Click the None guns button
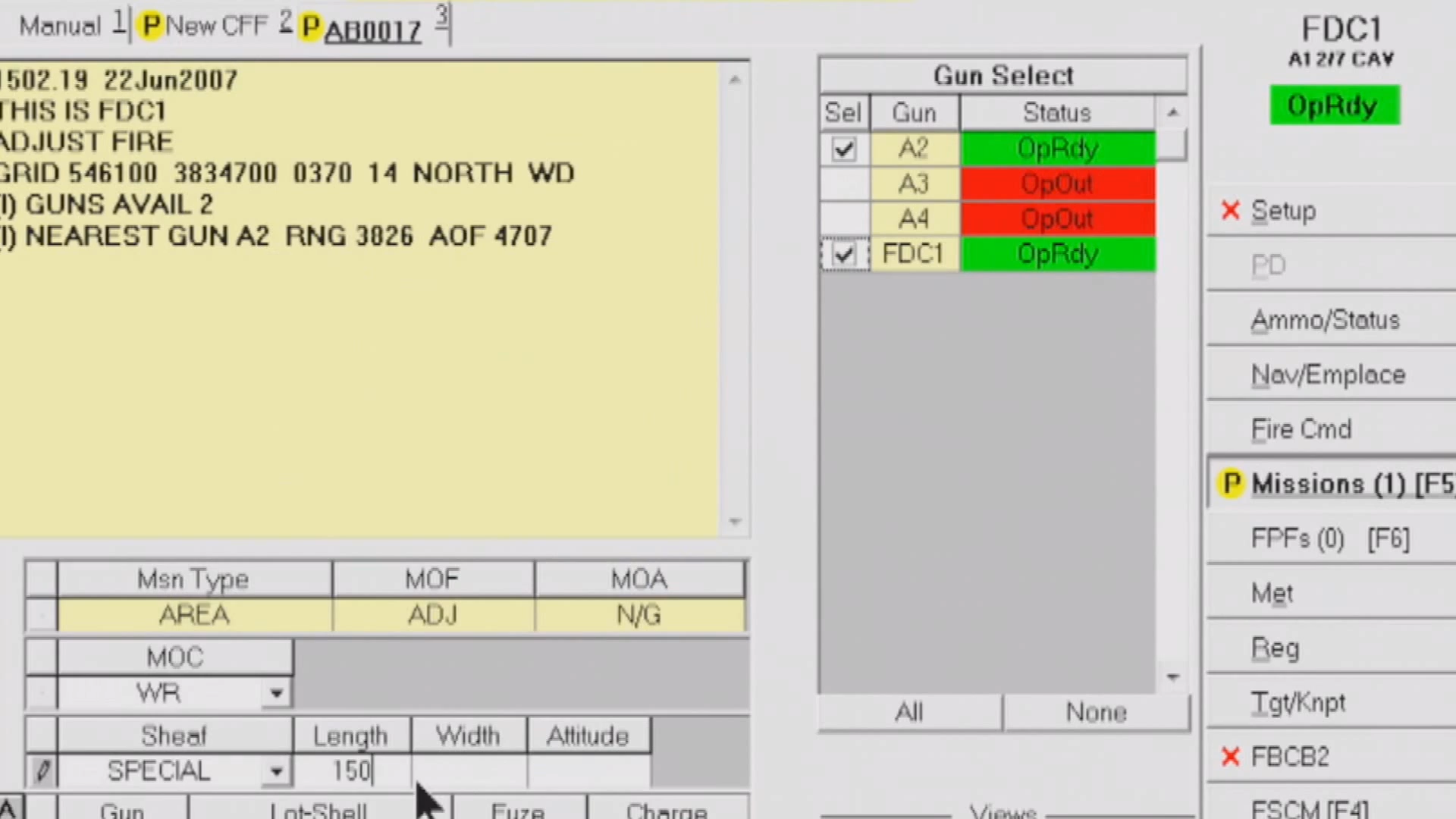This screenshot has width=1456, height=819. tap(1096, 712)
